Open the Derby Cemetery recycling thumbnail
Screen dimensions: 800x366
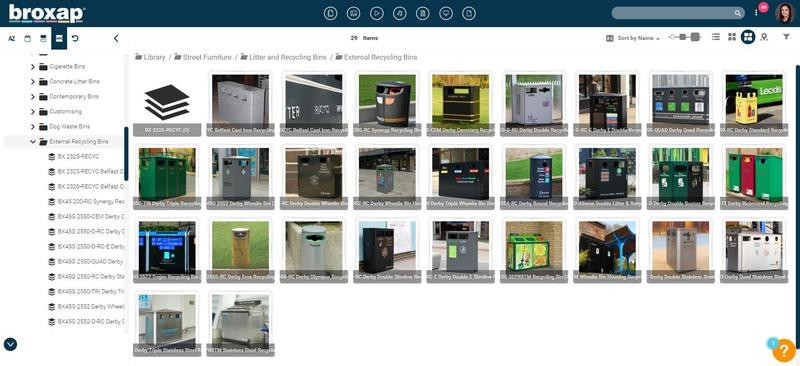point(460,104)
